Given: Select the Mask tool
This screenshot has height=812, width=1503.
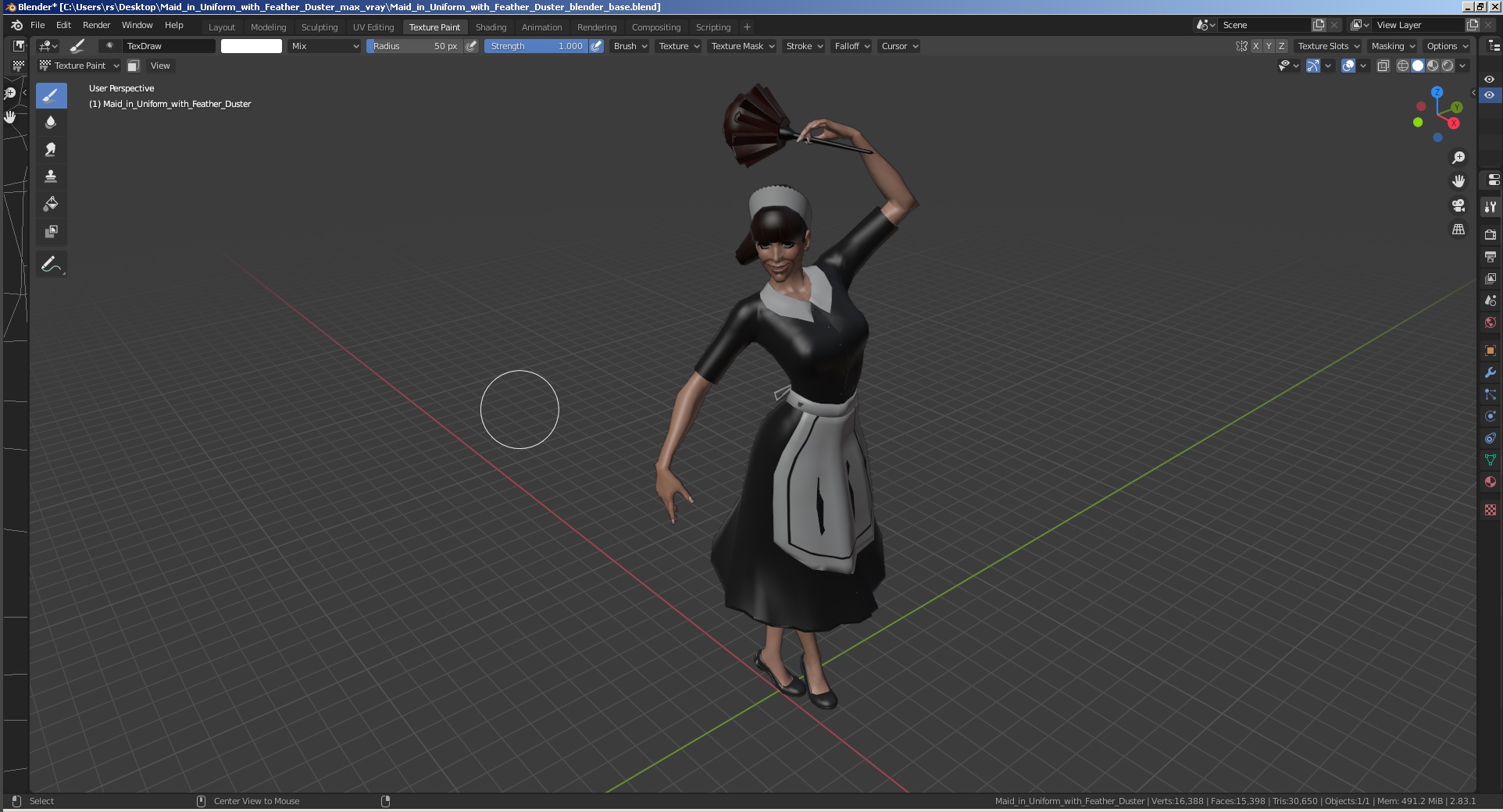Looking at the screenshot, I should pos(51,232).
